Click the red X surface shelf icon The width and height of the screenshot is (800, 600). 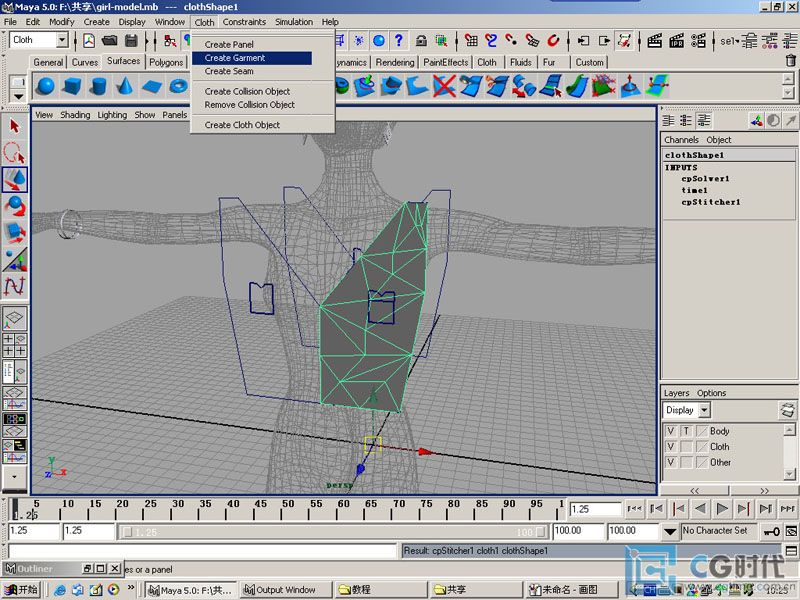pos(444,86)
